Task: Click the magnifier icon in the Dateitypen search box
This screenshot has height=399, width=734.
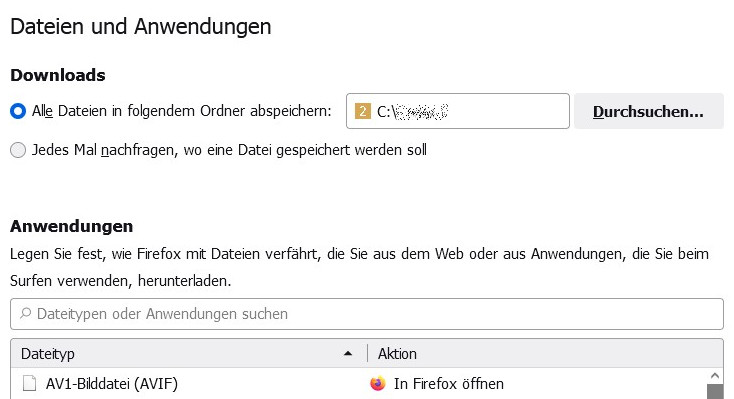Action: (x=25, y=313)
